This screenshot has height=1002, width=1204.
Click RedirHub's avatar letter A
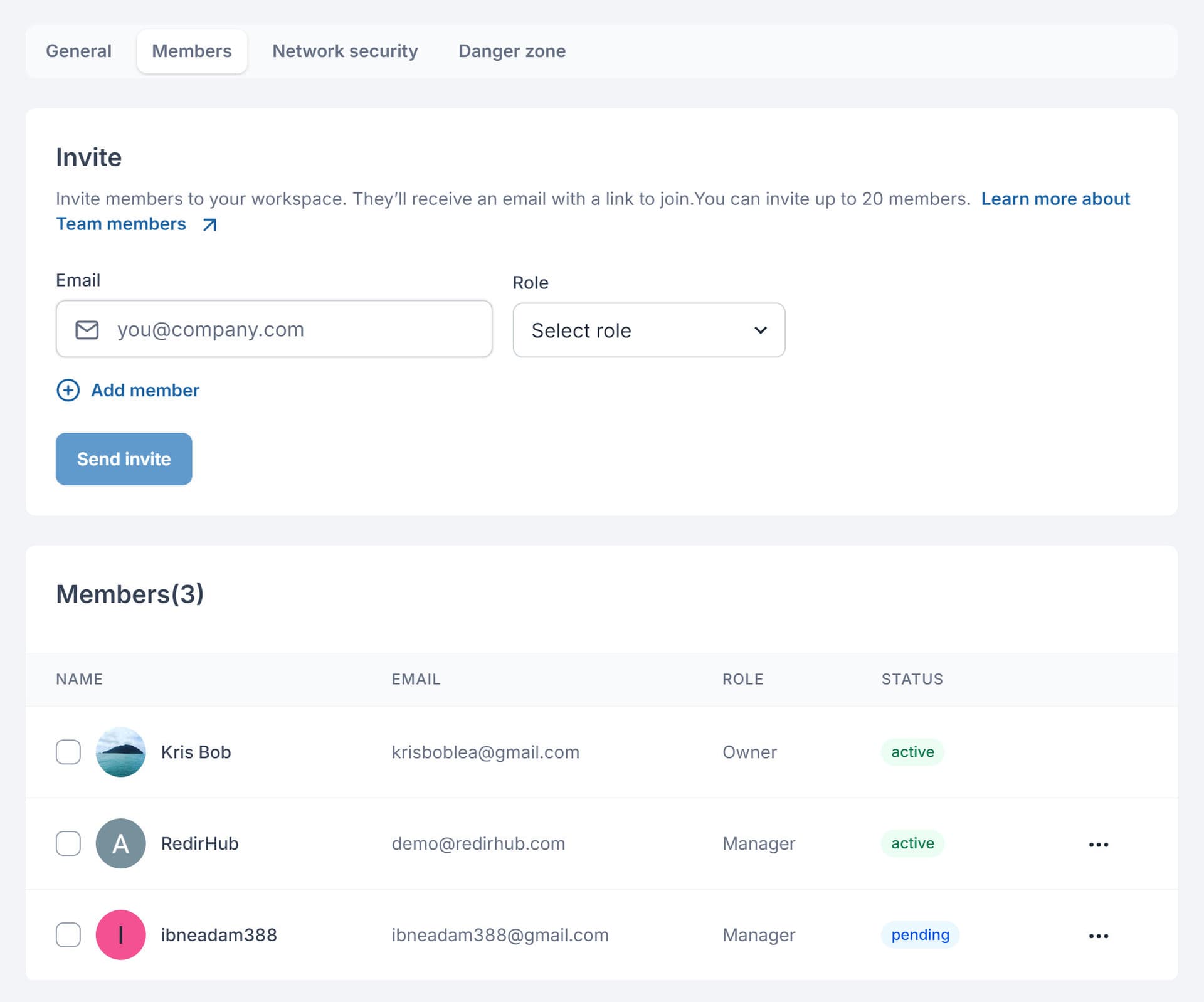(x=120, y=843)
